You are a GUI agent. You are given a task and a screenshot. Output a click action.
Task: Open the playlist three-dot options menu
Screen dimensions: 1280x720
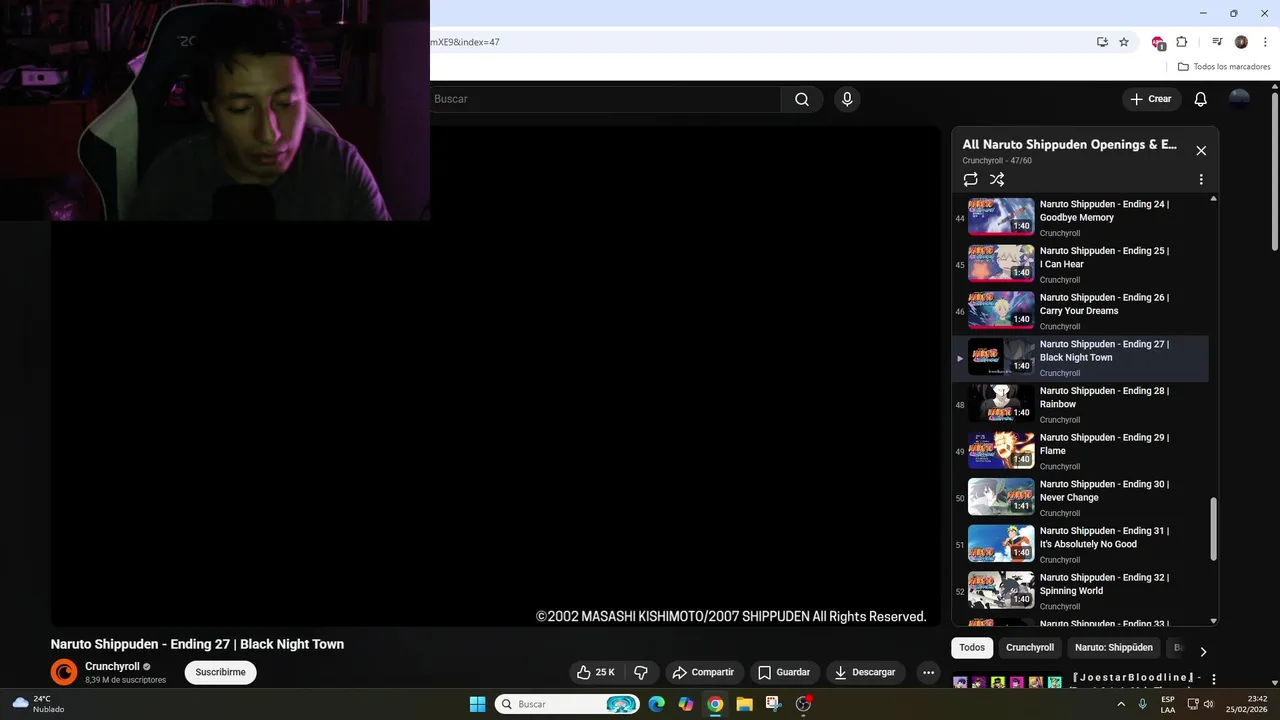[x=1201, y=180]
